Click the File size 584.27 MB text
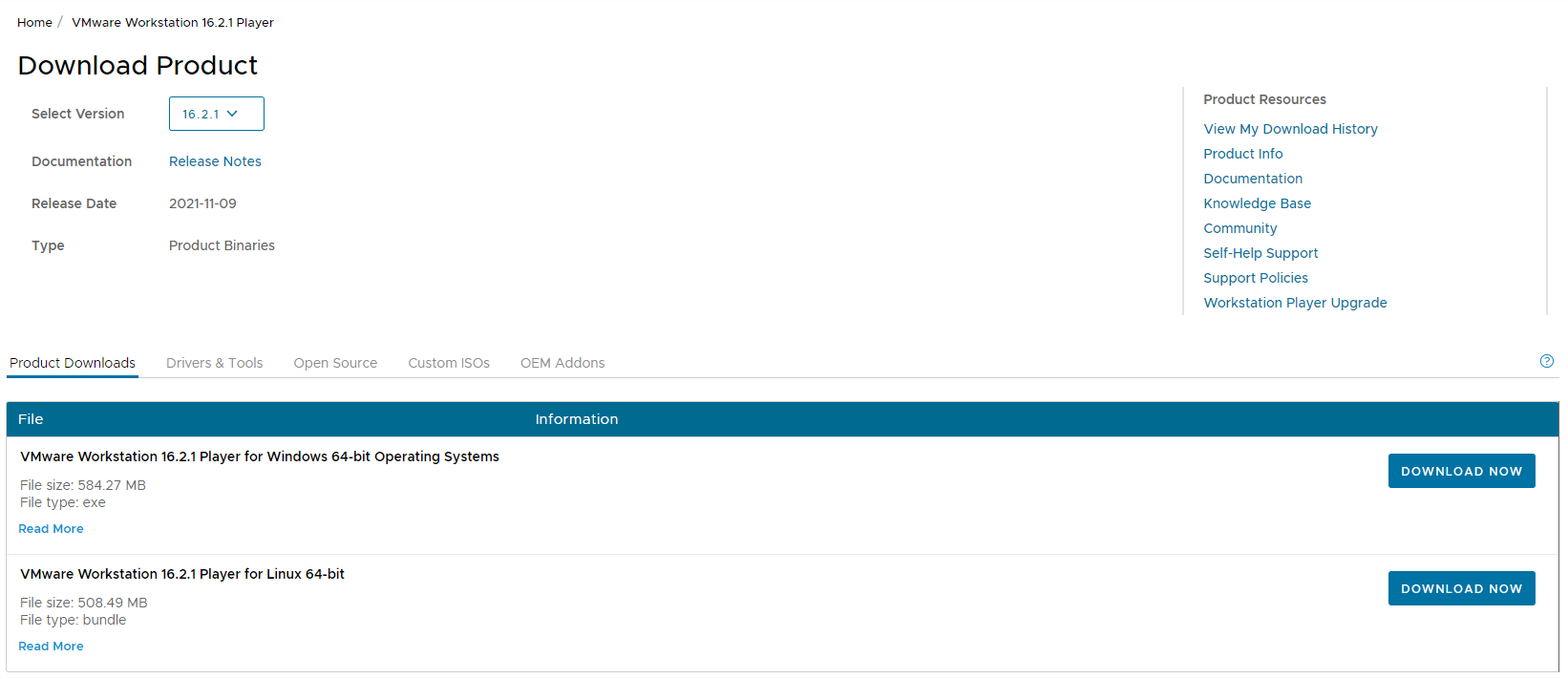 coord(83,485)
